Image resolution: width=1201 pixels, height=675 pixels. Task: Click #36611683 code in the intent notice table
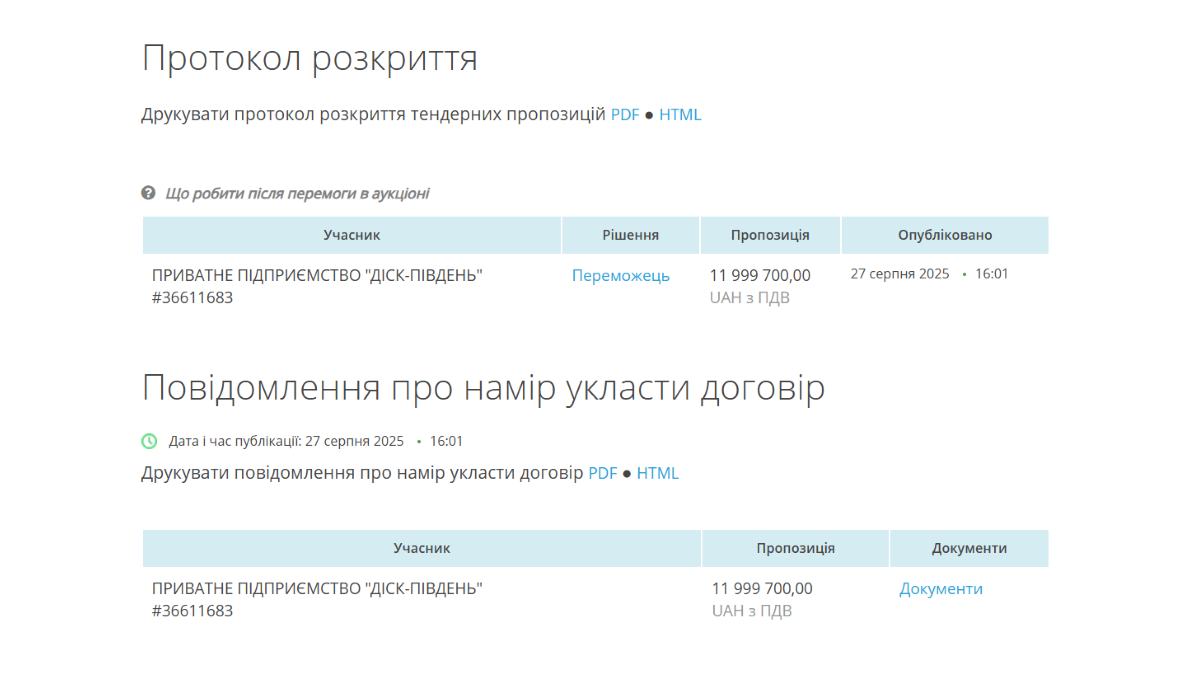tap(192, 610)
